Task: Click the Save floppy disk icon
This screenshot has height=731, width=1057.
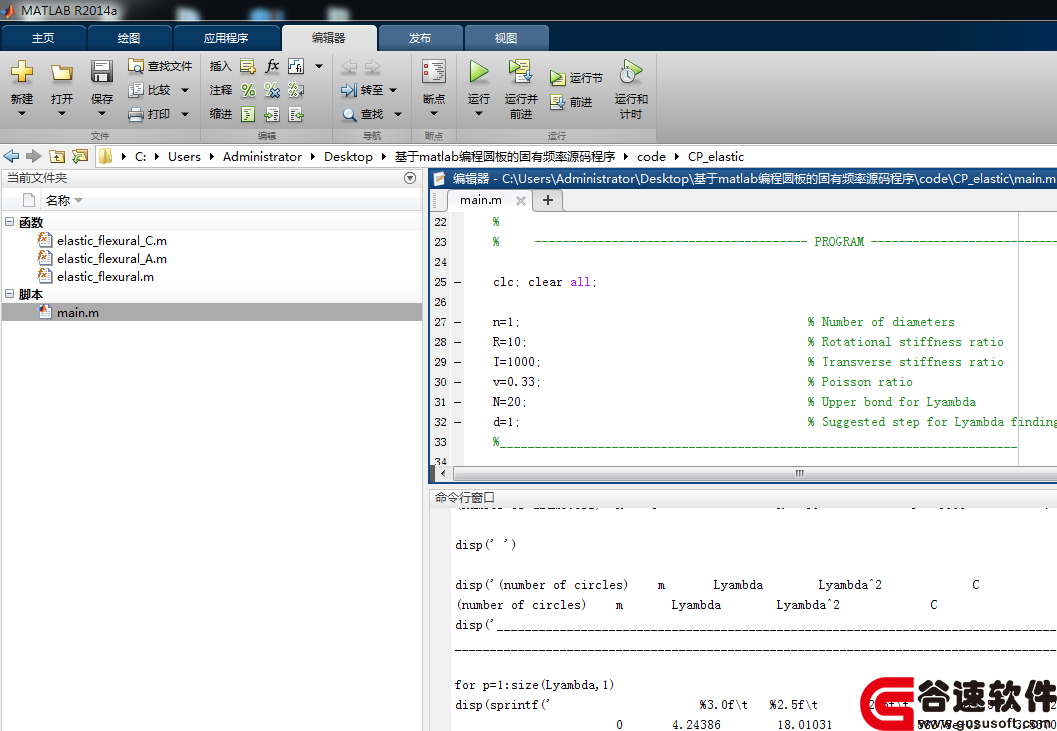Action: click(x=102, y=71)
